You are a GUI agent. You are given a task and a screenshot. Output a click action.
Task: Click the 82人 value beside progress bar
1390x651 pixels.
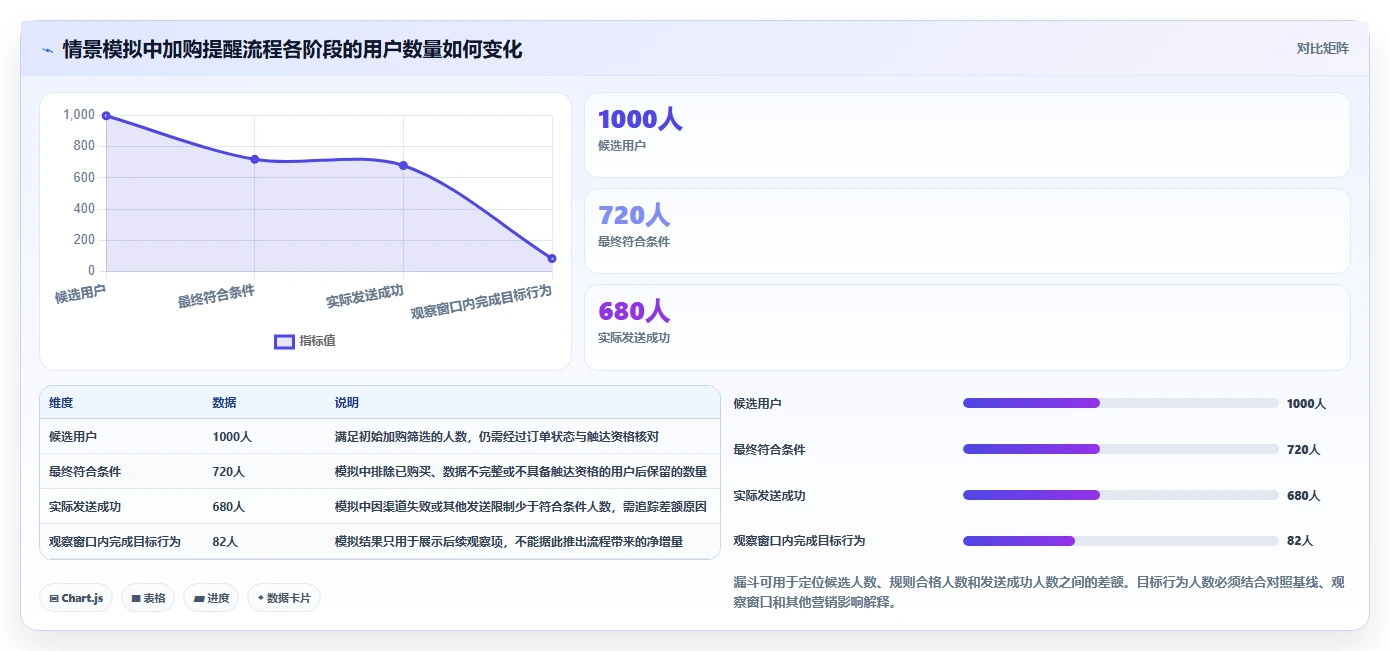(x=1300, y=541)
